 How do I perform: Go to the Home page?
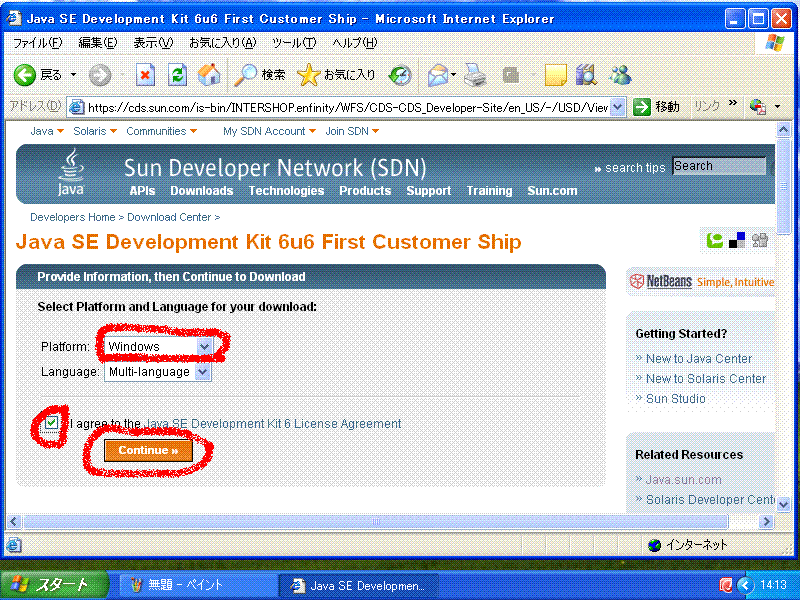tap(209, 75)
